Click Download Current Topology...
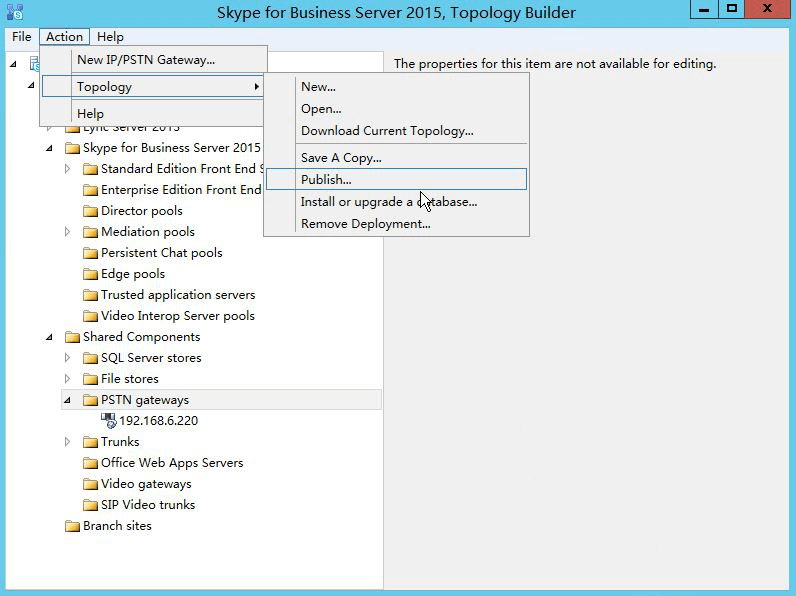 click(396, 131)
